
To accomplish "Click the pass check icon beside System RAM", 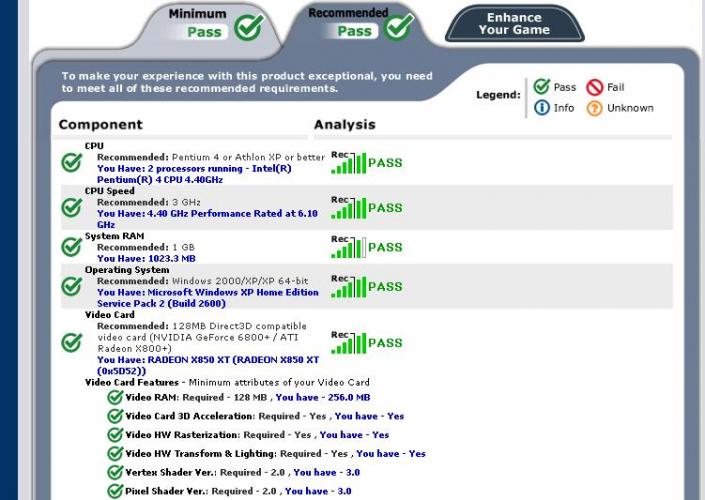I will (71, 246).
